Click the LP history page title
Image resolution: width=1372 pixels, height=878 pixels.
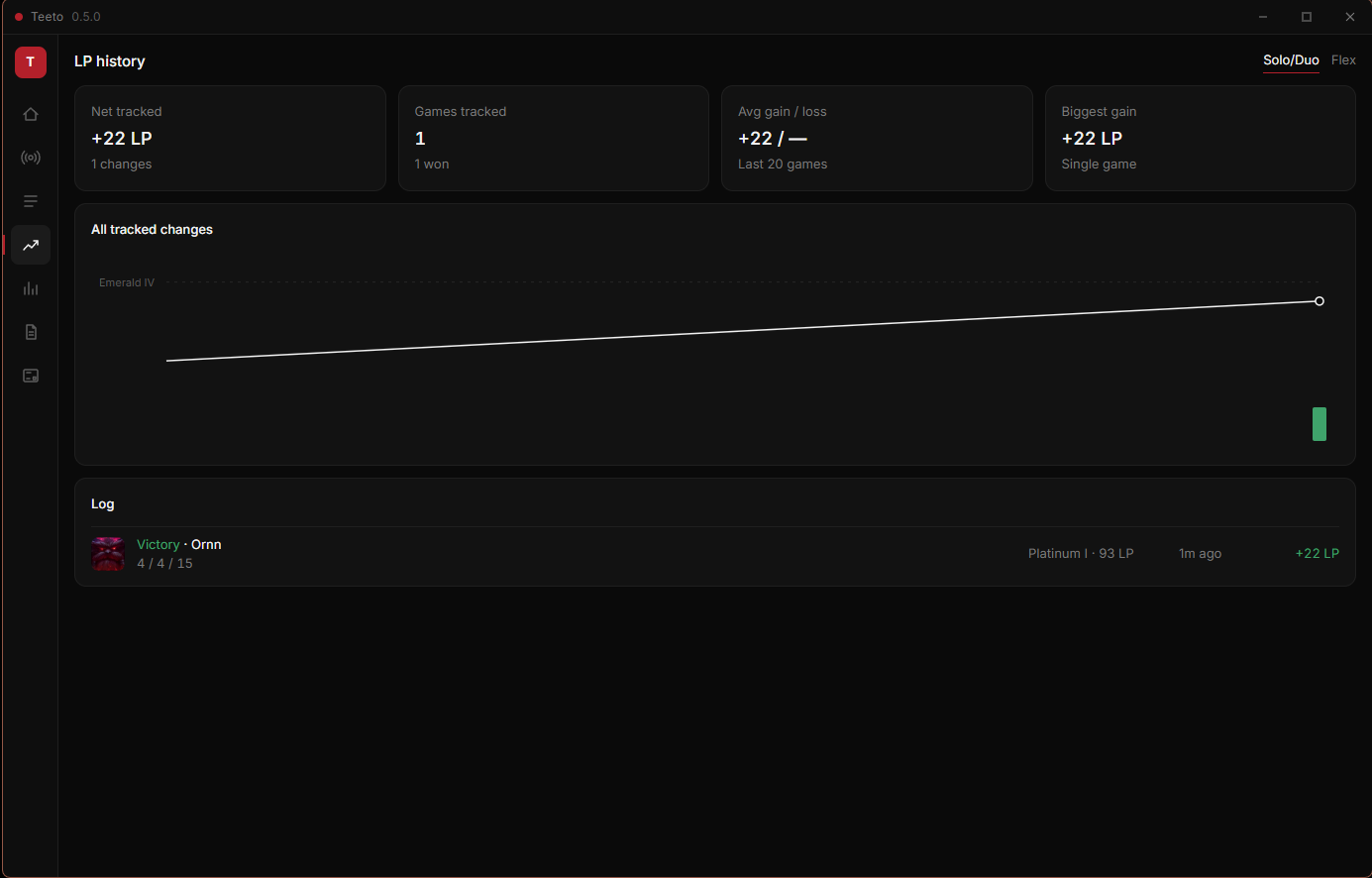[110, 61]
